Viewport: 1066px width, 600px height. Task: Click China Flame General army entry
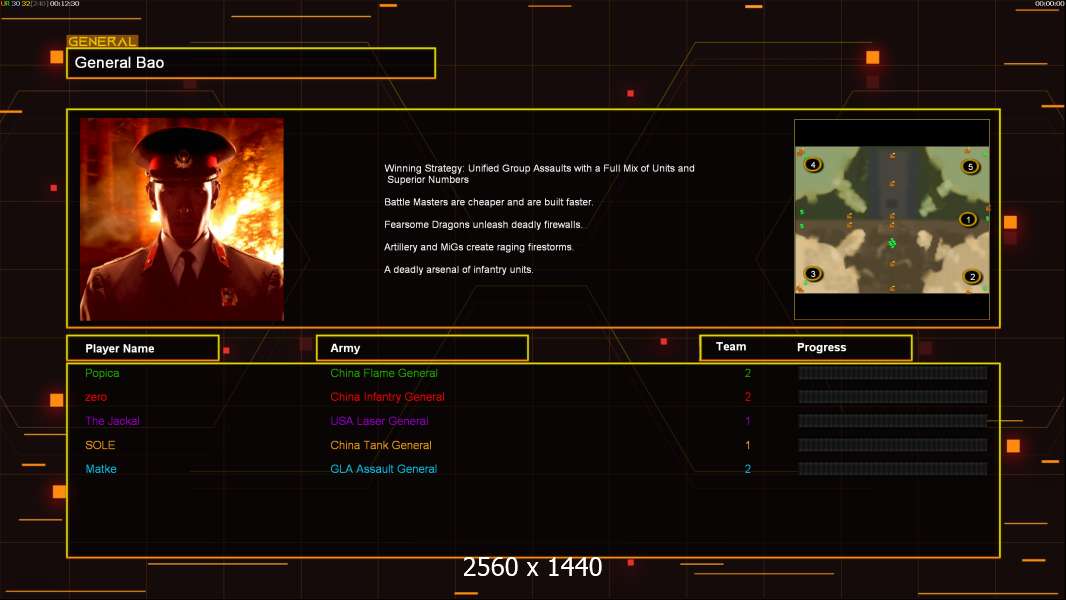[x=383, y=373]
